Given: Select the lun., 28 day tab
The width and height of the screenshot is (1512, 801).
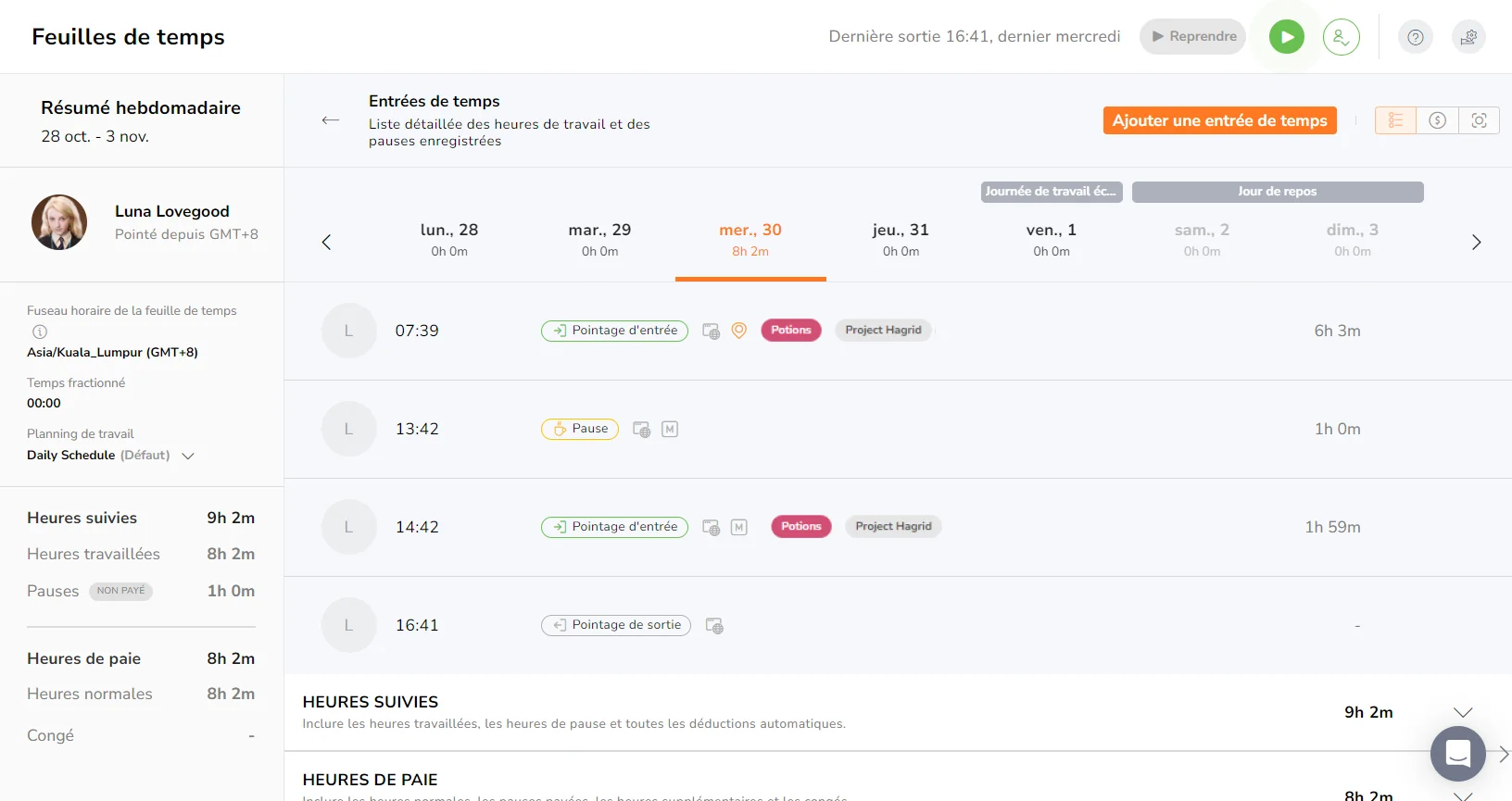Looking at the screenshot, I should coord(449,239).
